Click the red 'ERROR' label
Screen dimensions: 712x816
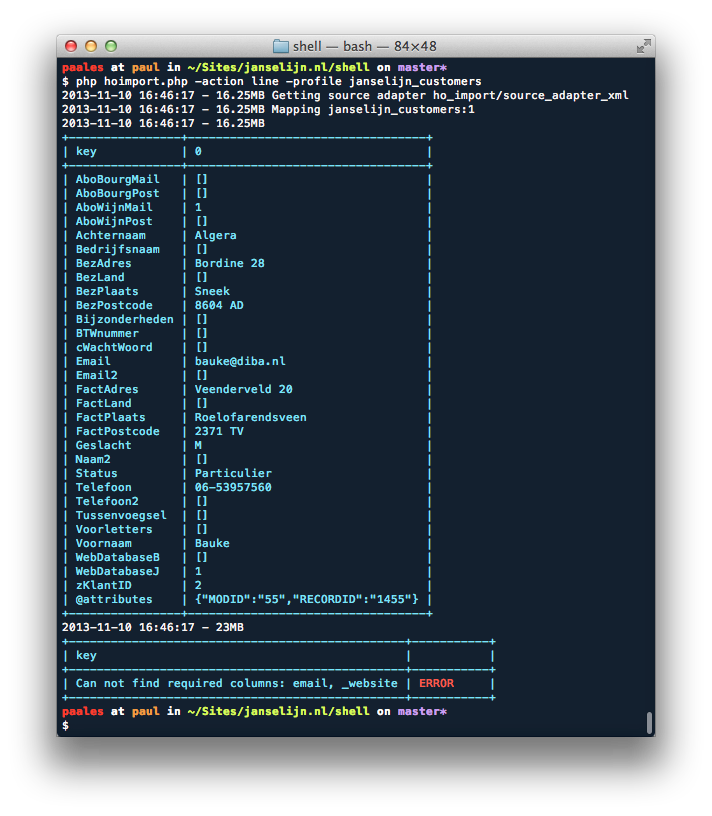[436, 684]
